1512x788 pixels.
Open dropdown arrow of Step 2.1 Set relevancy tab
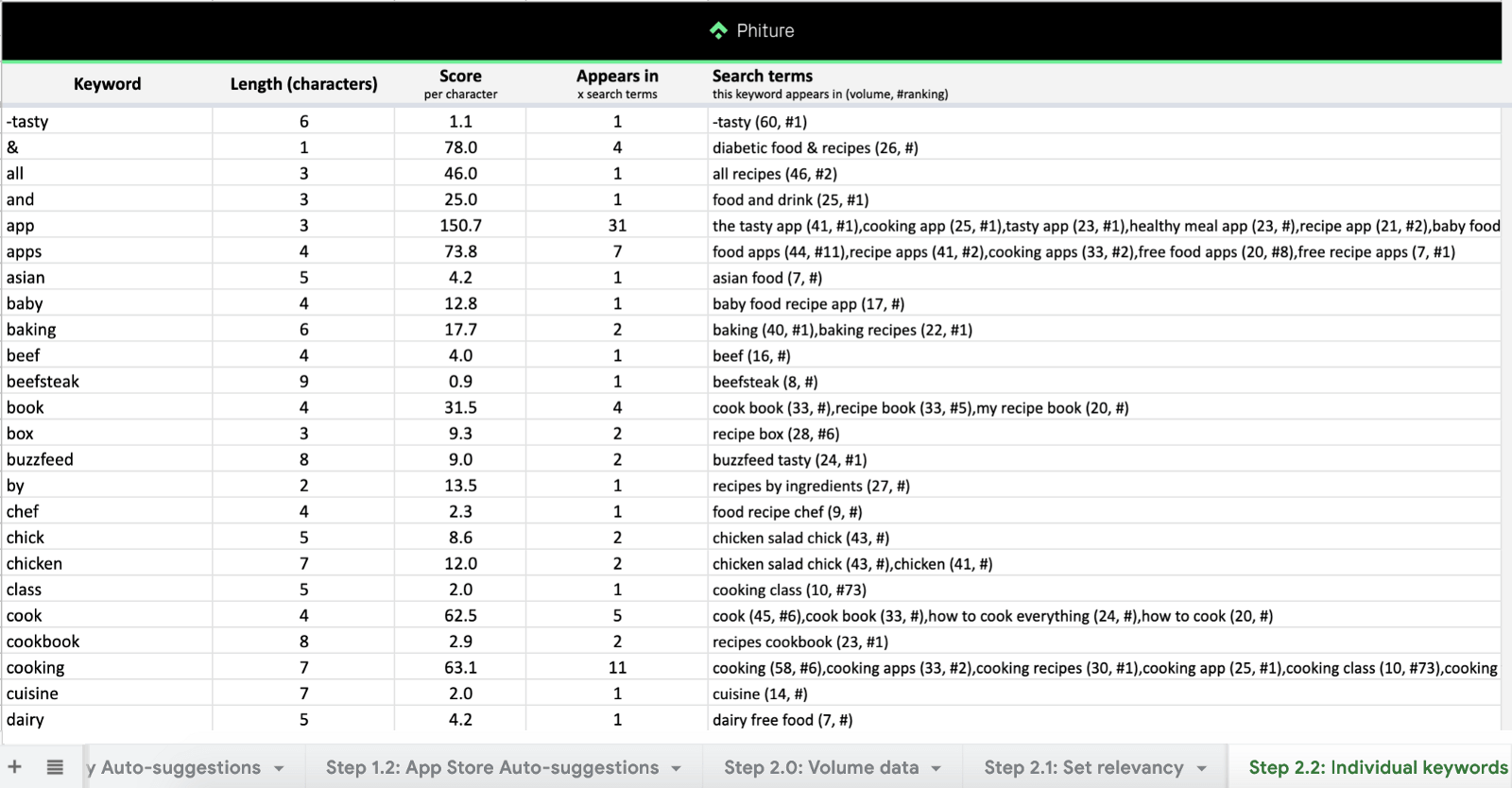[1201, 768]
